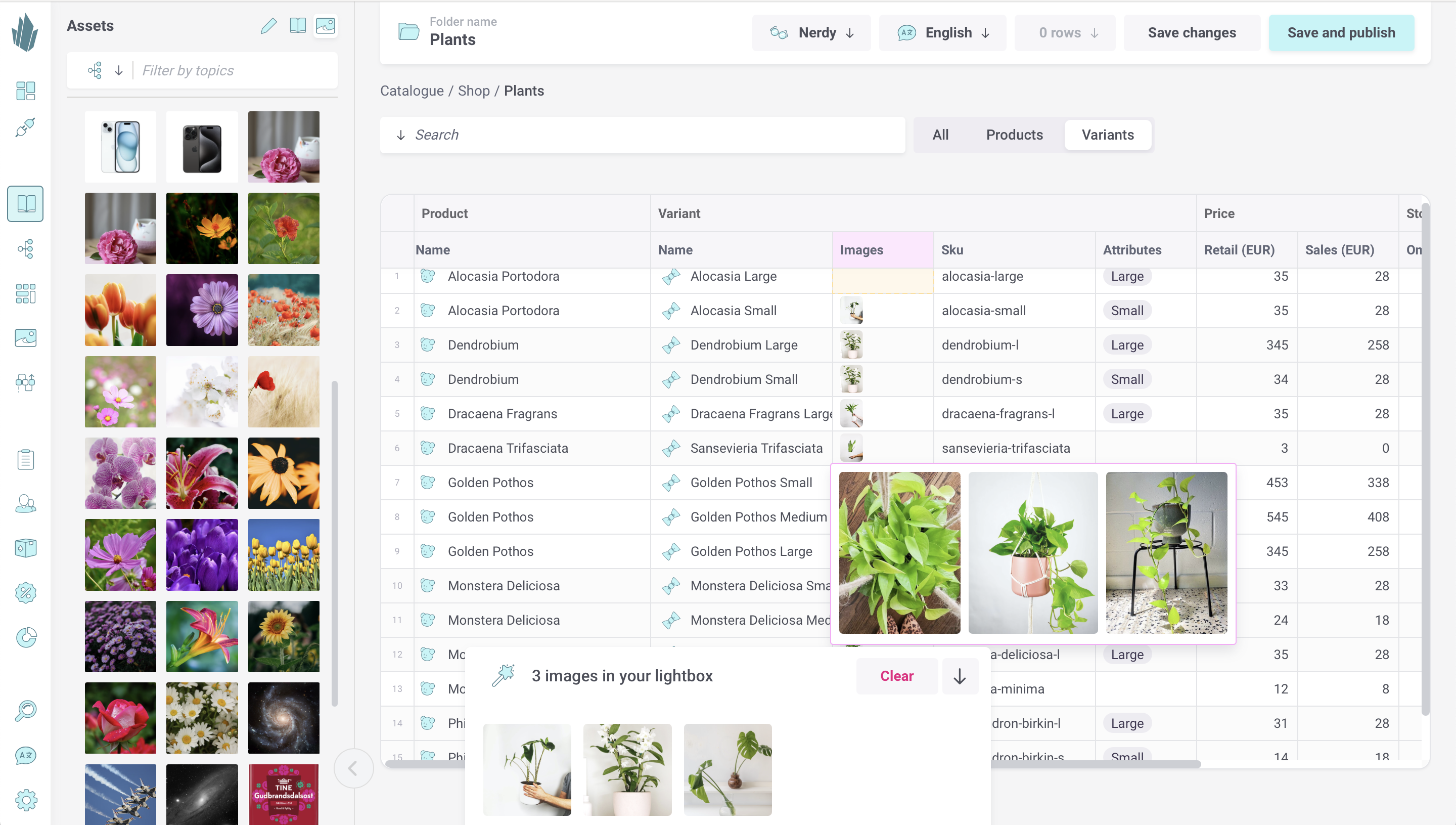The image size is (1456, 825).
Task: Click Save changes button
Action: click(1191, 33)
